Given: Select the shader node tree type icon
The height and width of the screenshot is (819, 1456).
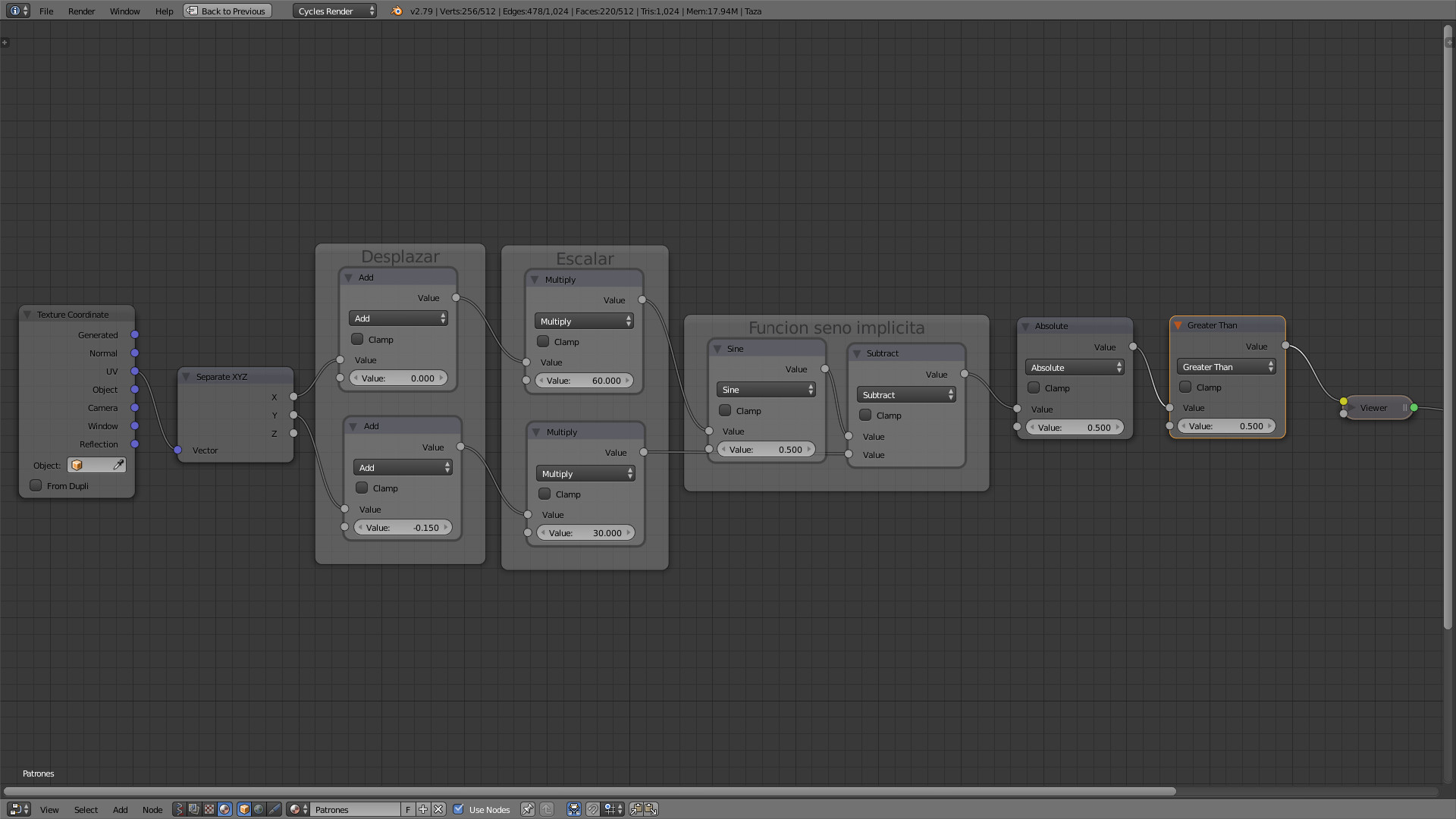Looking at the screenshot, I should pos(224,809).
